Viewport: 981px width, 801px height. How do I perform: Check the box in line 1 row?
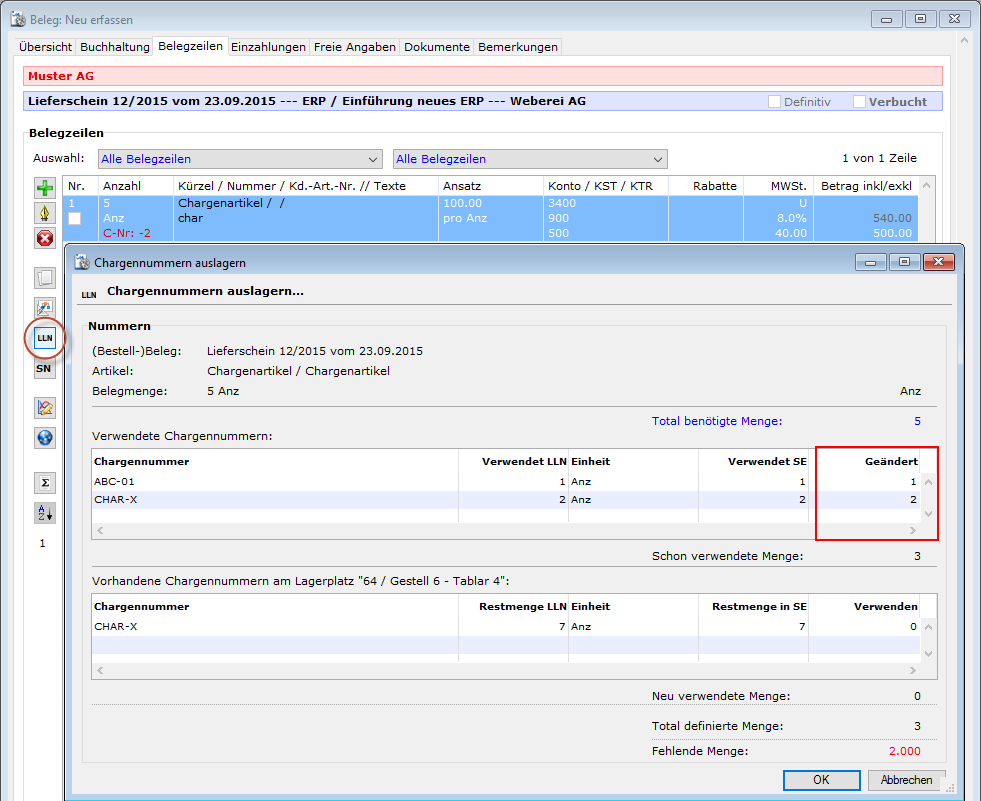pyautogui.click(x=75, y=218)
